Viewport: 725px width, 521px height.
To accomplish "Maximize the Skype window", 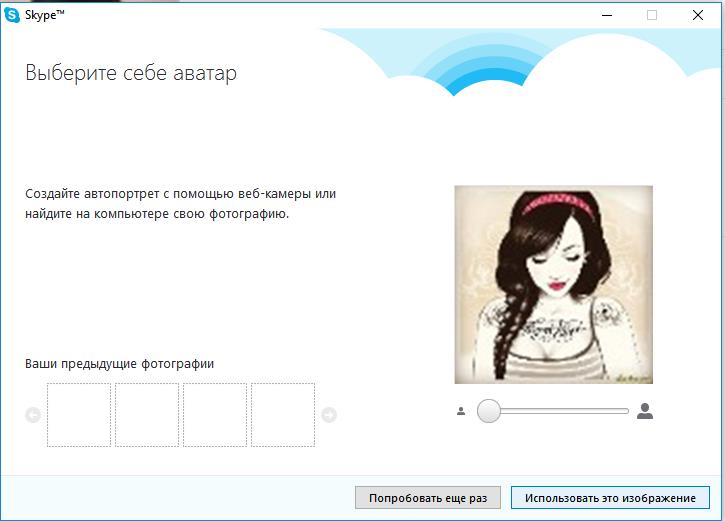I will (x=652, y=15).
